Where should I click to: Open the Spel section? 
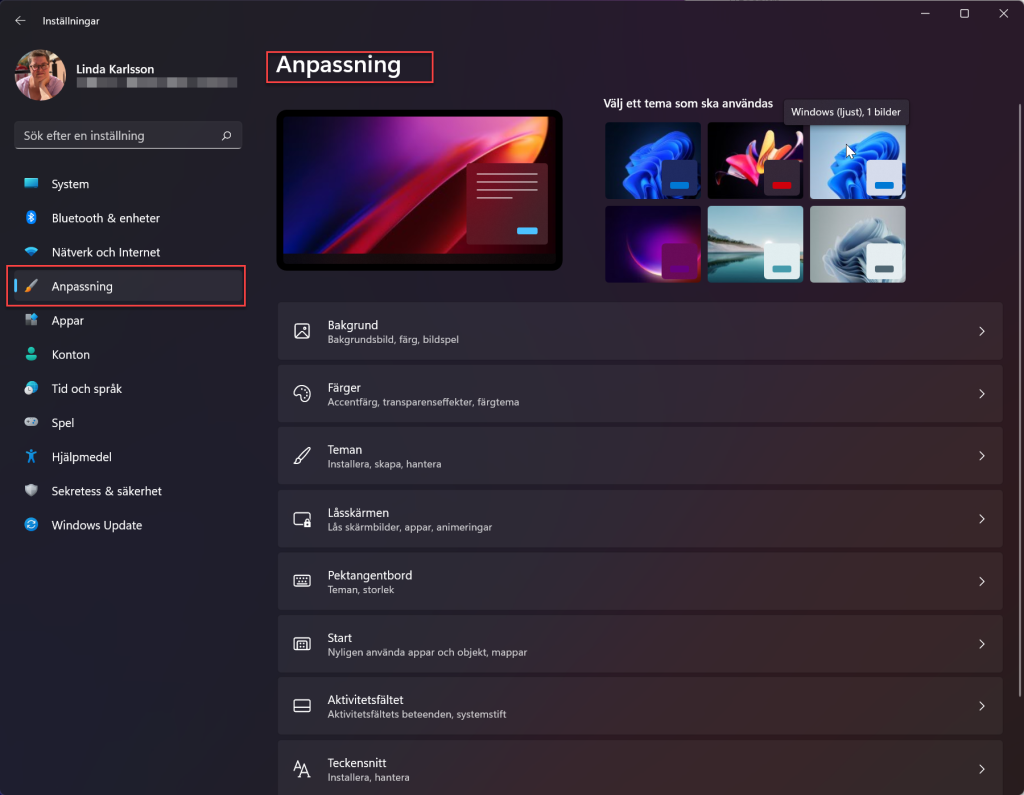[128, 423]
